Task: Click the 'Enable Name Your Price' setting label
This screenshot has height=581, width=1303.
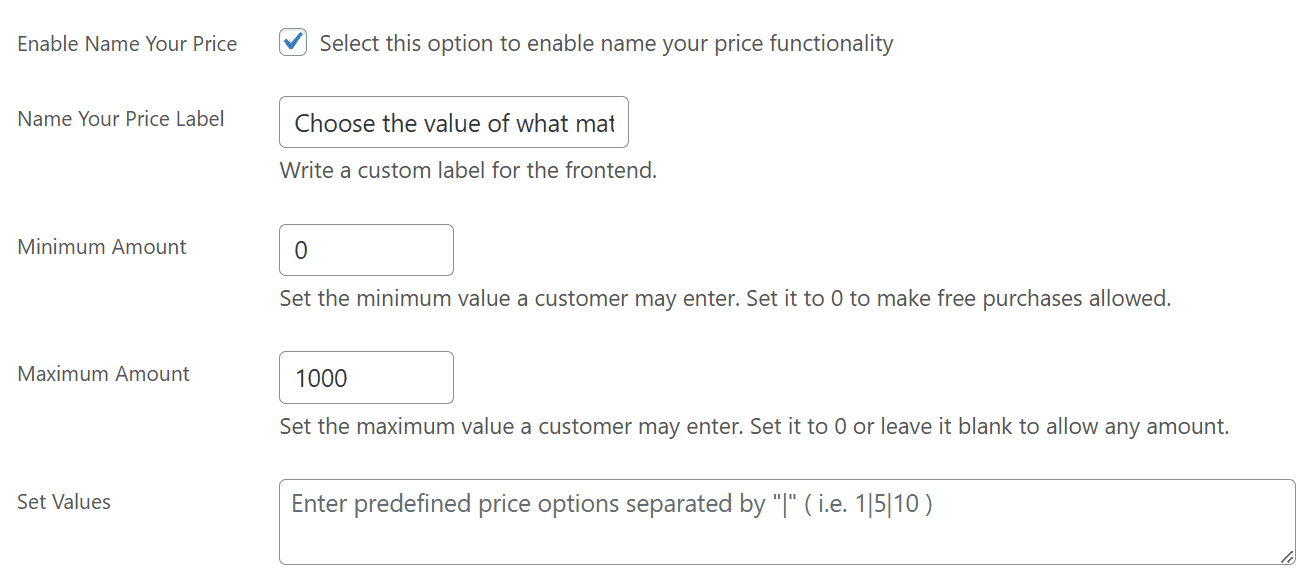Action: click(x=127, y=44)
